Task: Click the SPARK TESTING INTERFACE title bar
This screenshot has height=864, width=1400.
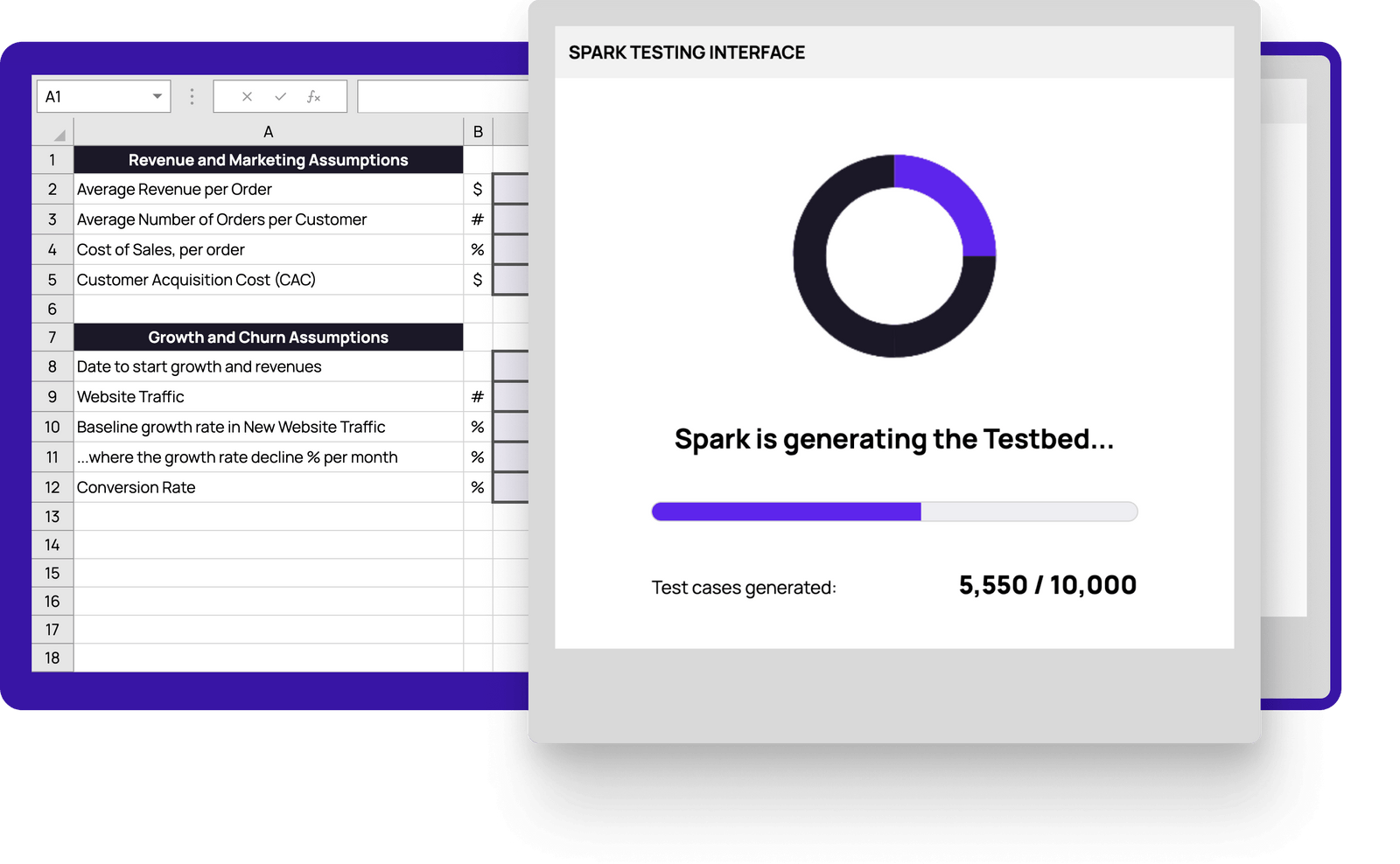Action: 687,52
